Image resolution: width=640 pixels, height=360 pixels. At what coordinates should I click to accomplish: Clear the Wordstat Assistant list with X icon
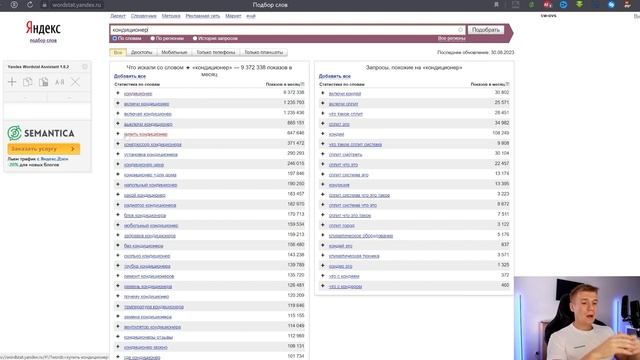coord(76,82)
